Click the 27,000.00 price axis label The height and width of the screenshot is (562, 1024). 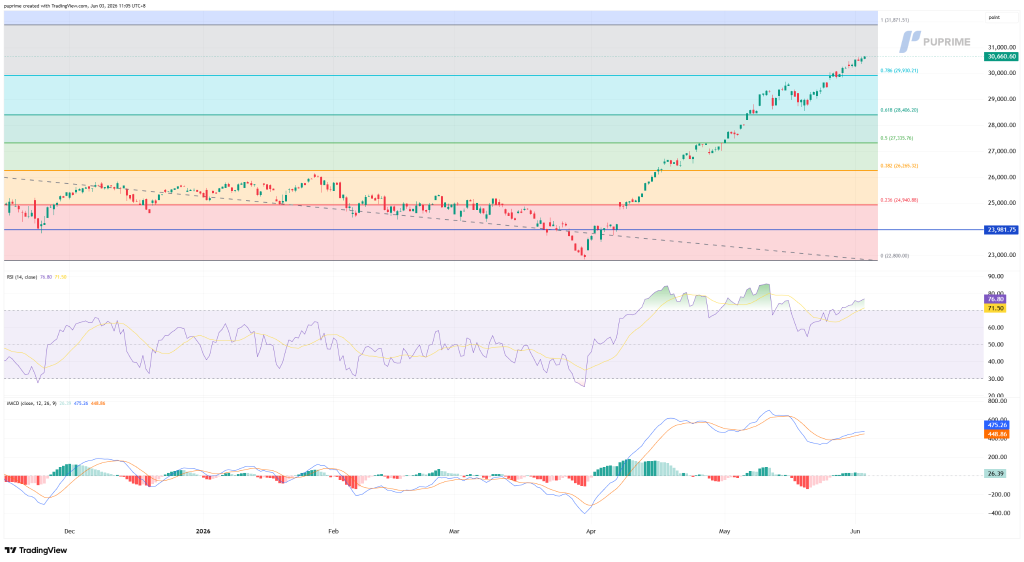1002,151
